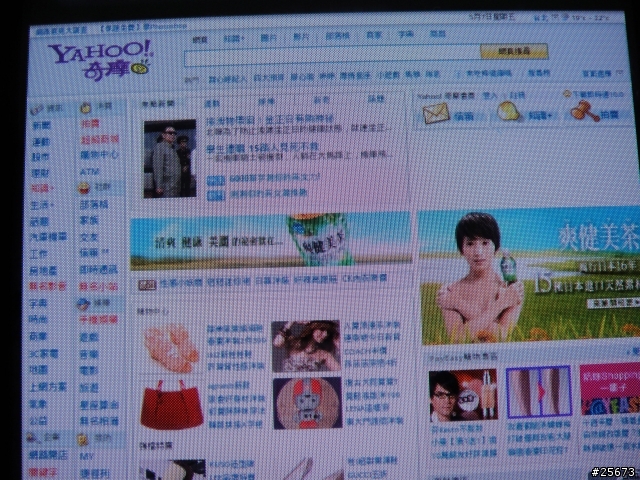This screenshot has height=480, width=640.
Task: Click 理財 in the left sidebar
Action: 40,173
